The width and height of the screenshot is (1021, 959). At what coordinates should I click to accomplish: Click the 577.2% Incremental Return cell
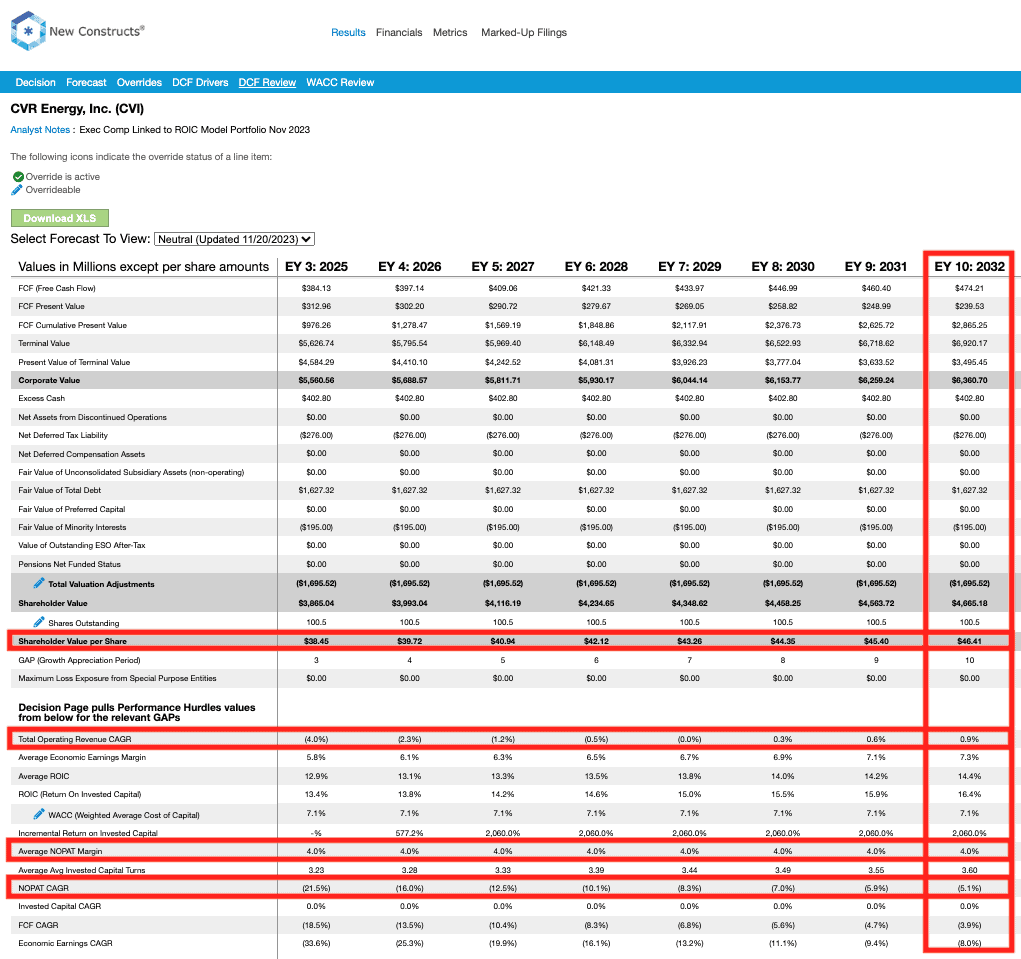[410, 833]
